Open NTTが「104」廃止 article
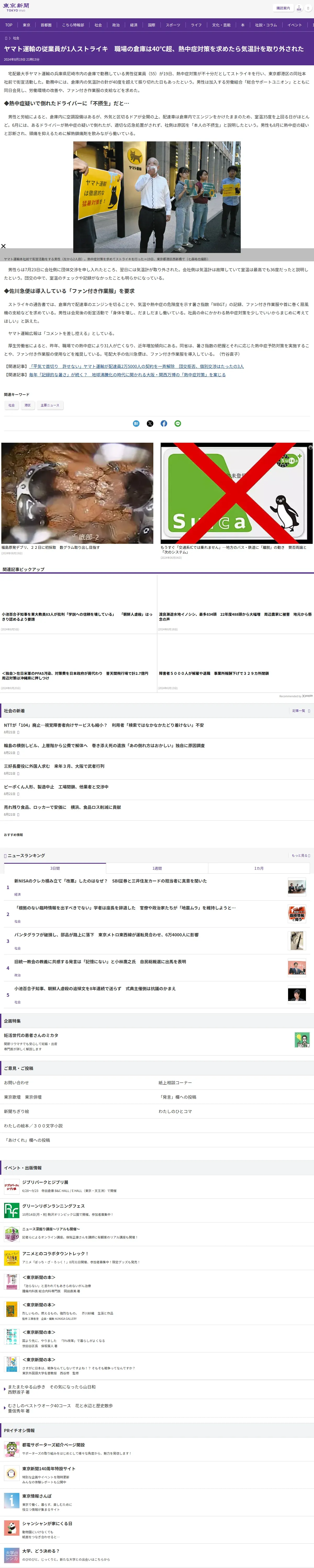 point(104,725)
